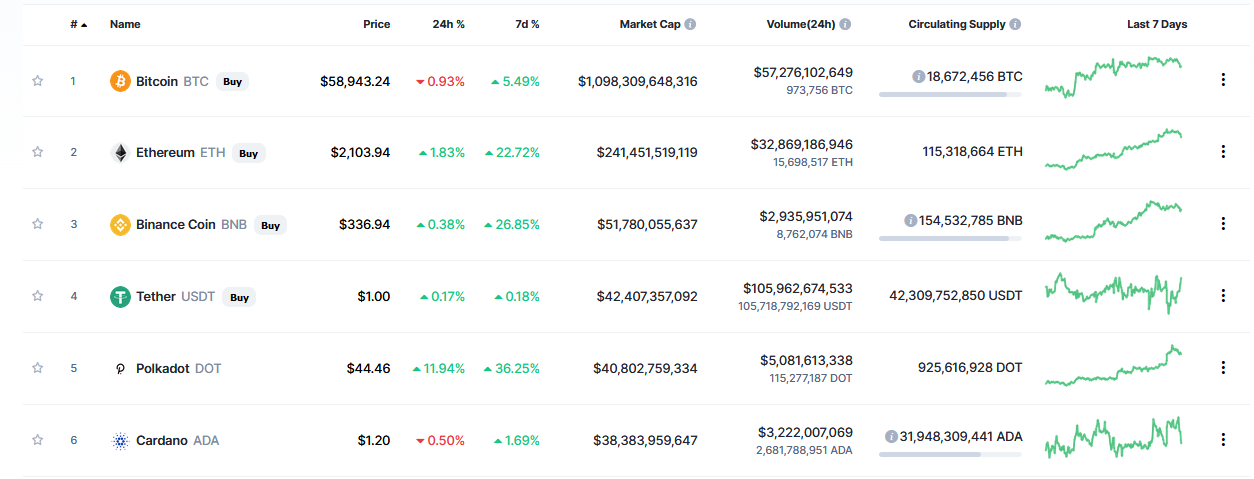The image size is (1254, 479).
Task: Click Cardano 7d change 1.69%
Action: pos(515,441)
